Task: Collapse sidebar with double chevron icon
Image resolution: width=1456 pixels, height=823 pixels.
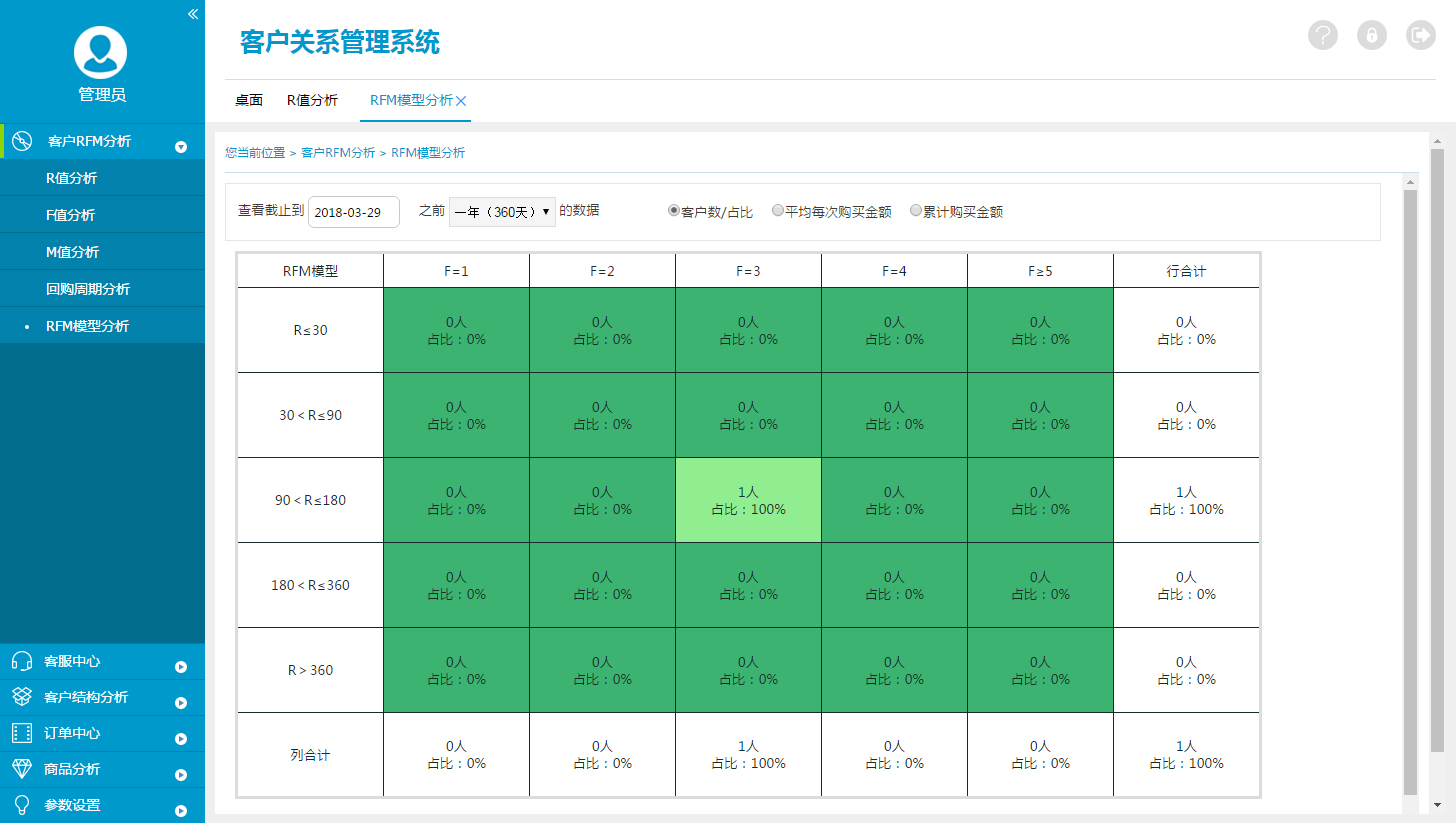Action: (x=193, y=13)
